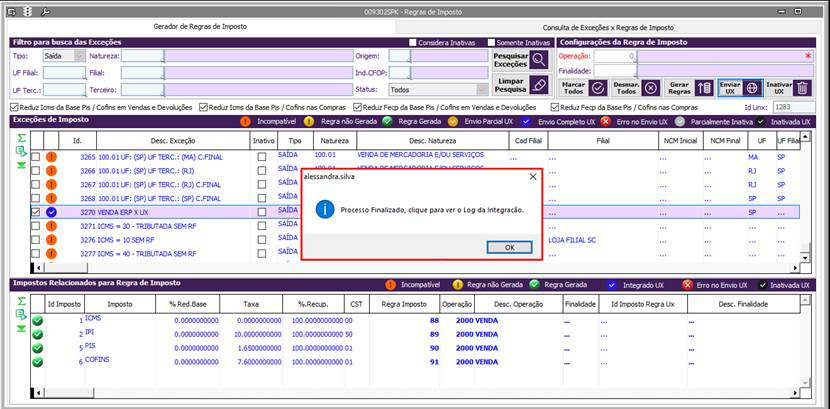Click the orange status icon on row 3277
The height and width of the screenshot is (409, 830).
tap(51, 253)
